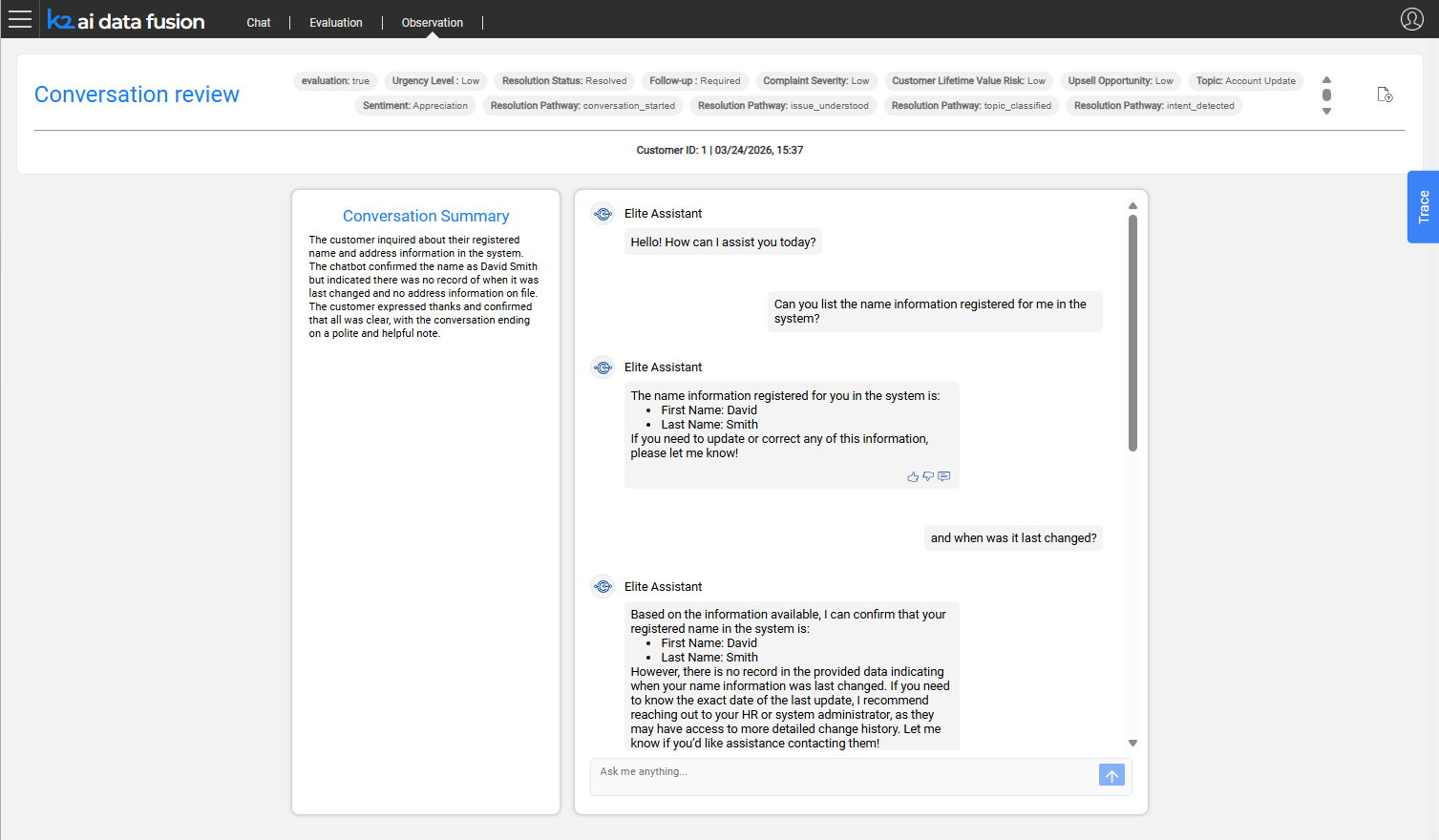Image resolution: width=1439 pixels, height=840 pixels.
Task: Click the conversation summary paragraph
Action: click(x=424, y=286)
